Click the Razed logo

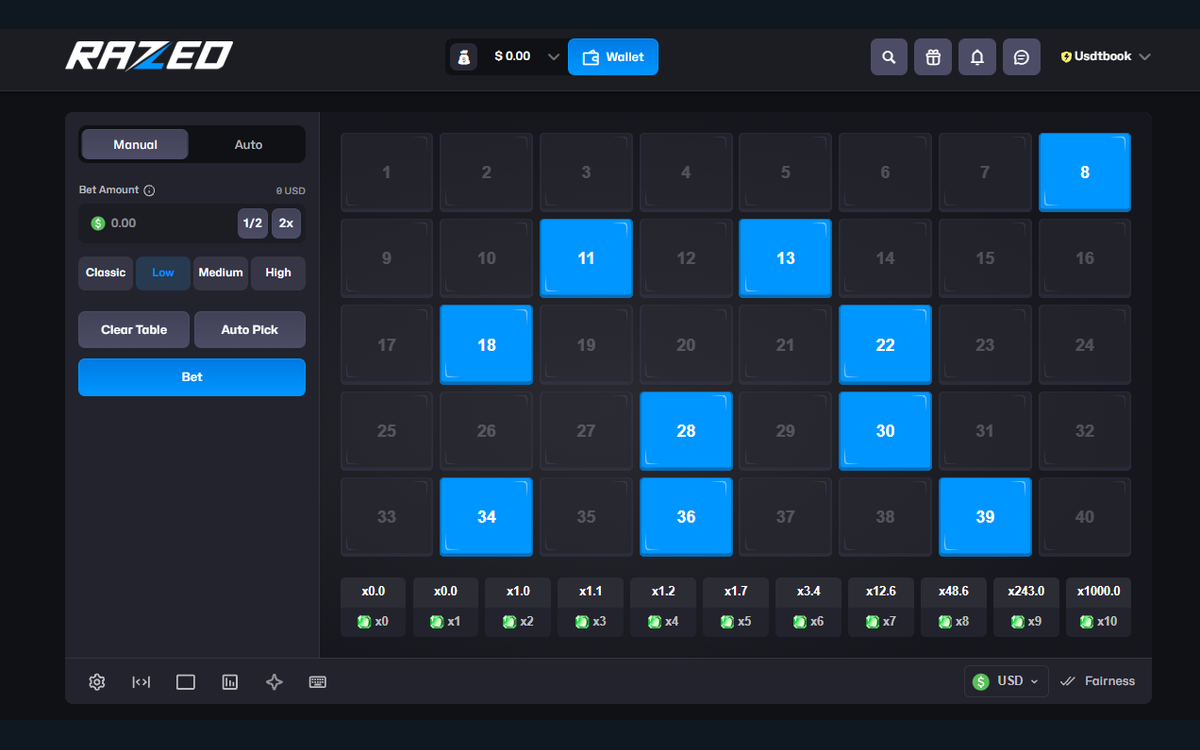[x=149, y=56]
